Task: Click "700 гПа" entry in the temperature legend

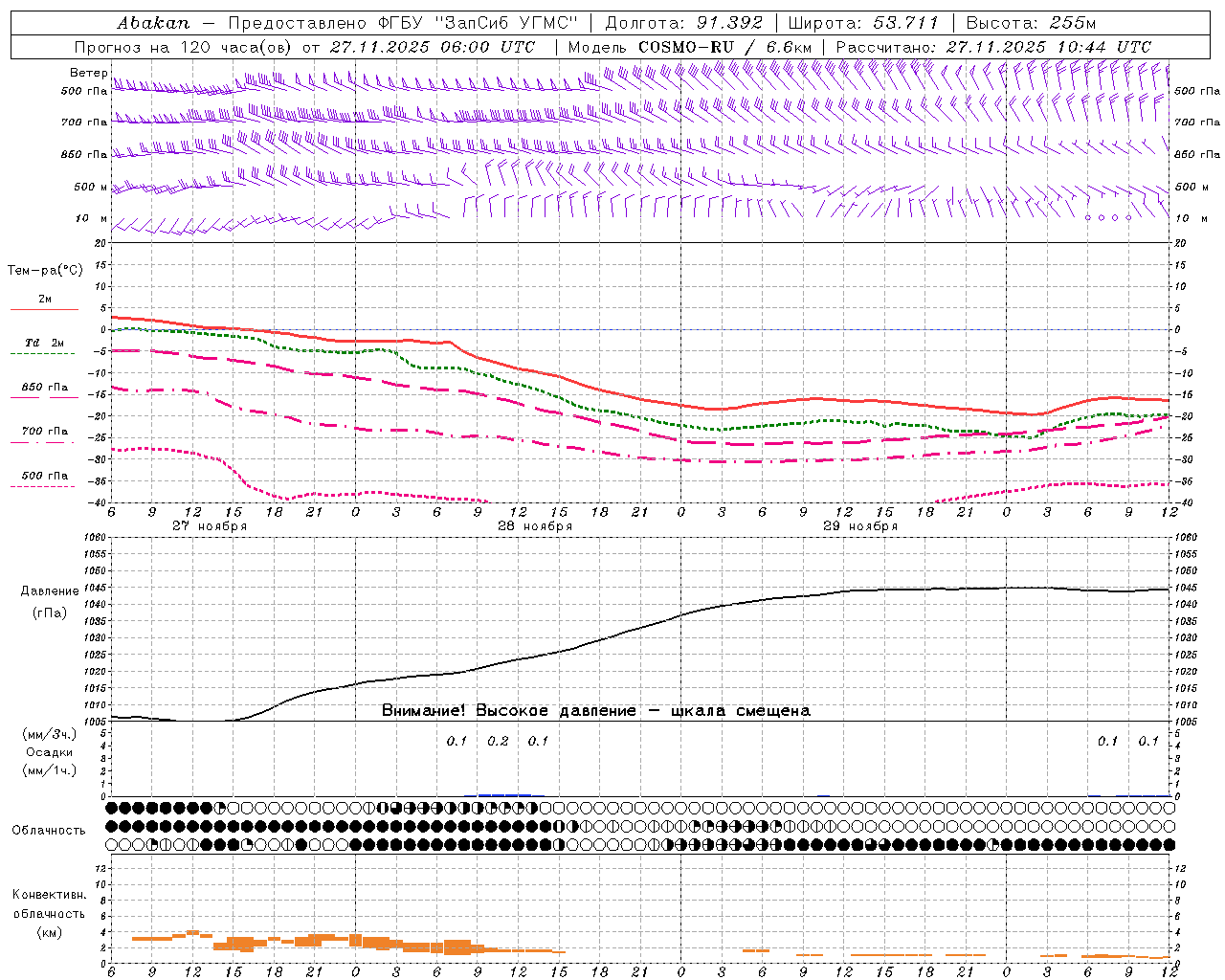Action: coord(45,432)
